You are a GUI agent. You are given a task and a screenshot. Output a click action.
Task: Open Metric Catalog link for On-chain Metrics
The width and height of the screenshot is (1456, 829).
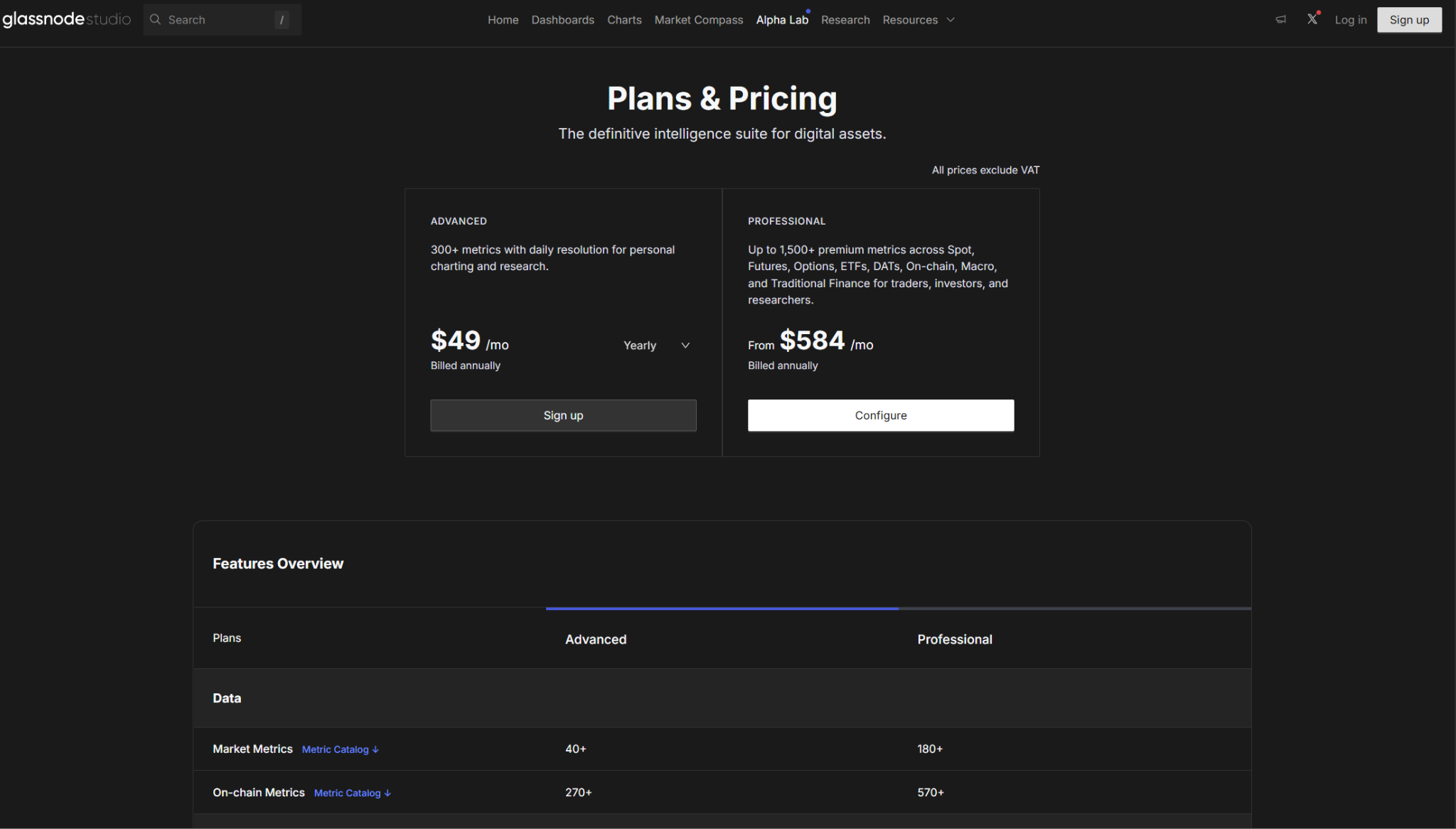tap(352, 793)
